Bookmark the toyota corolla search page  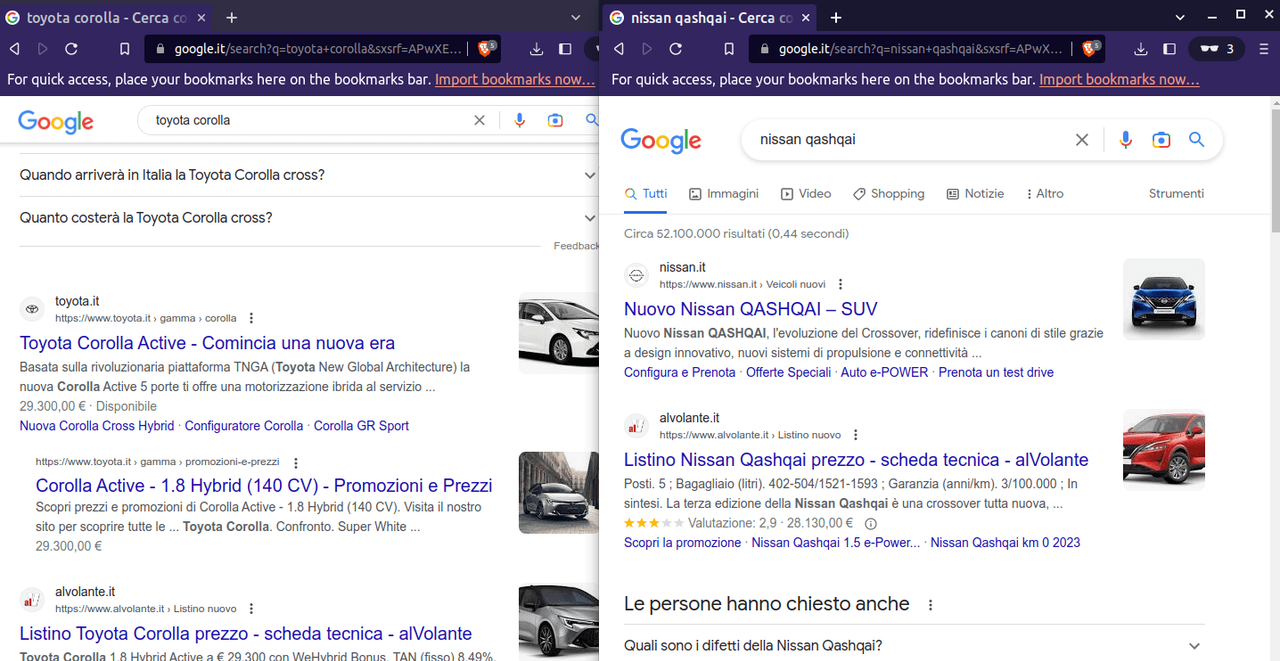[x=125, y=48]
